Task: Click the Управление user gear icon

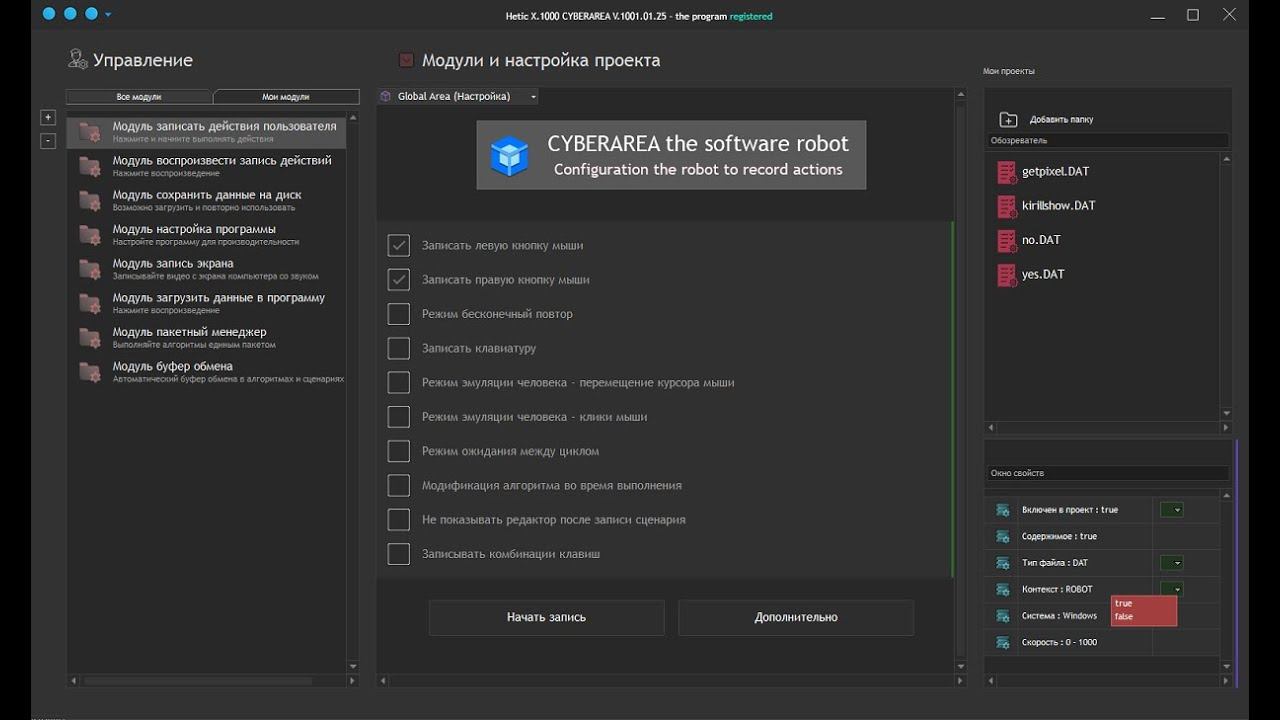Action: 77,59
